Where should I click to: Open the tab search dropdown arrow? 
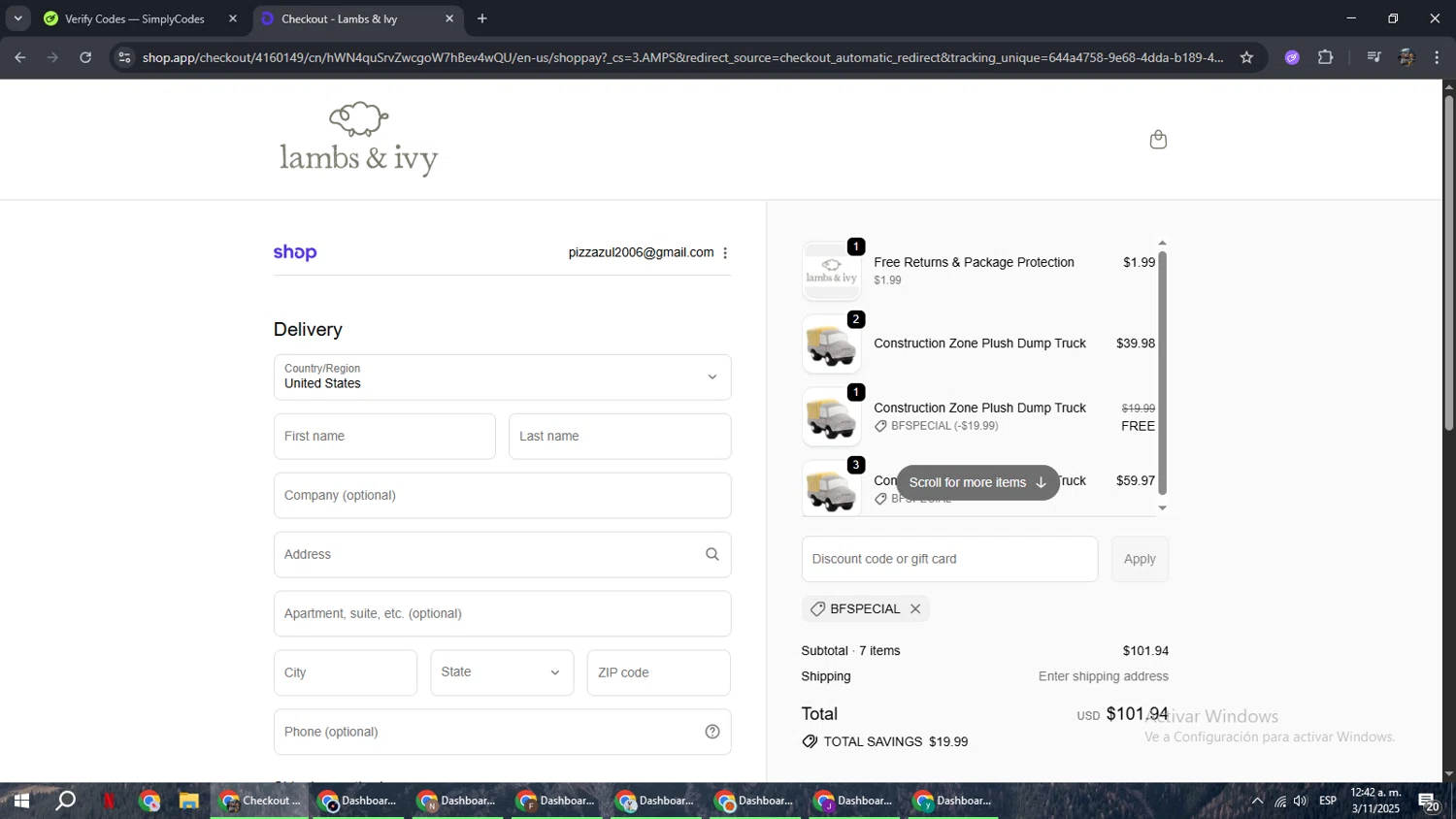click(x=17, y=18)
